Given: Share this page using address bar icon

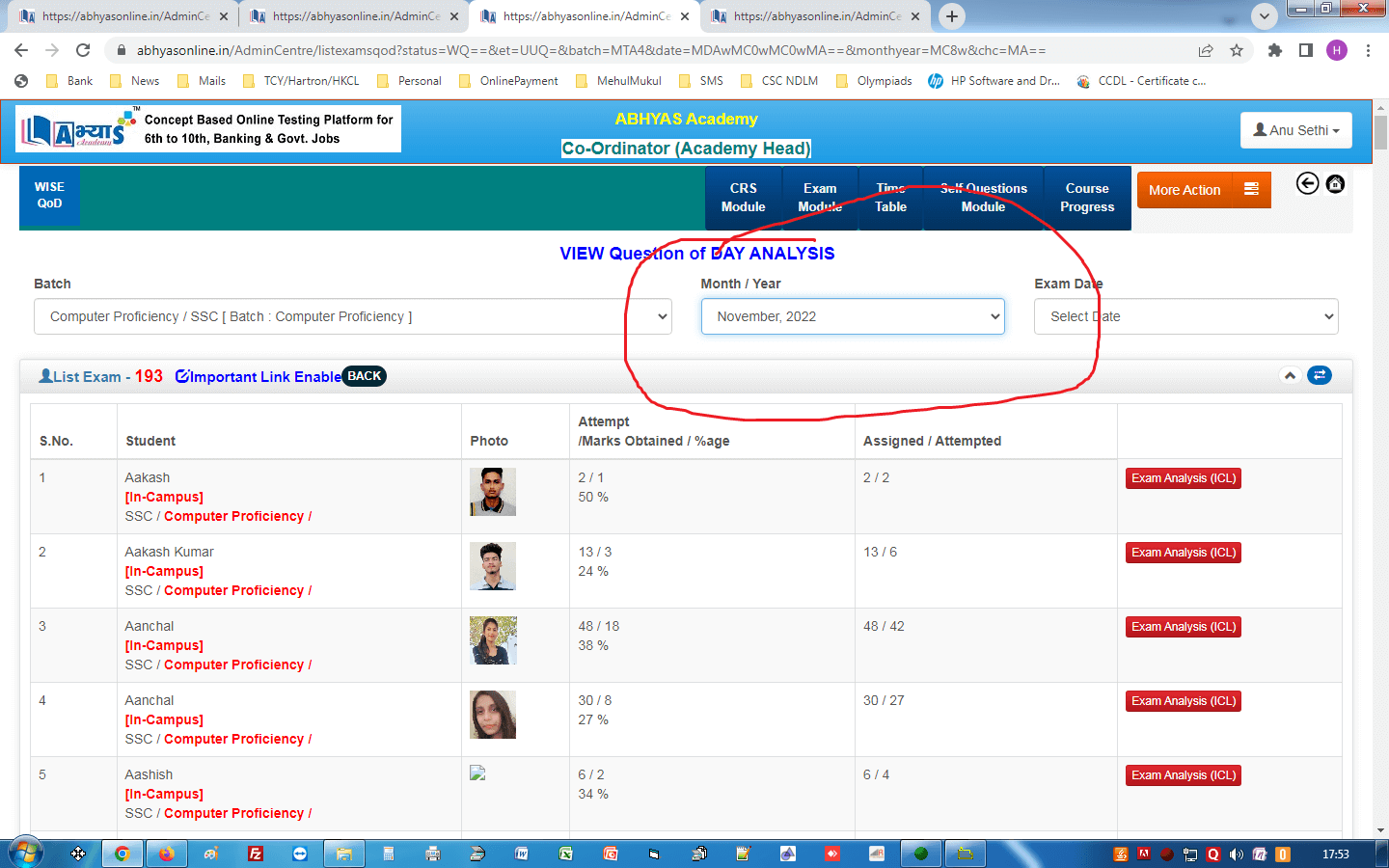Looking at the screenshot, I should (1205, 50).
